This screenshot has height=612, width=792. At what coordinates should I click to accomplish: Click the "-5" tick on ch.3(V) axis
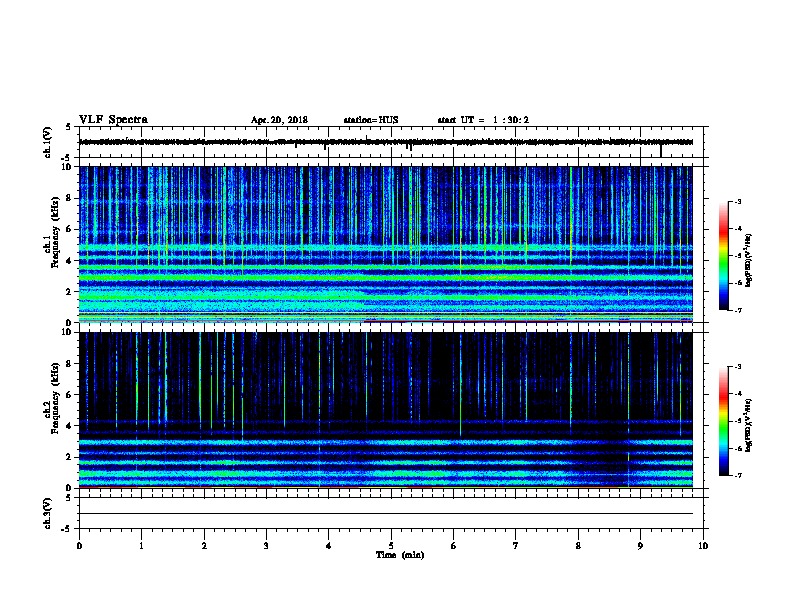click(x=67, y=529)
